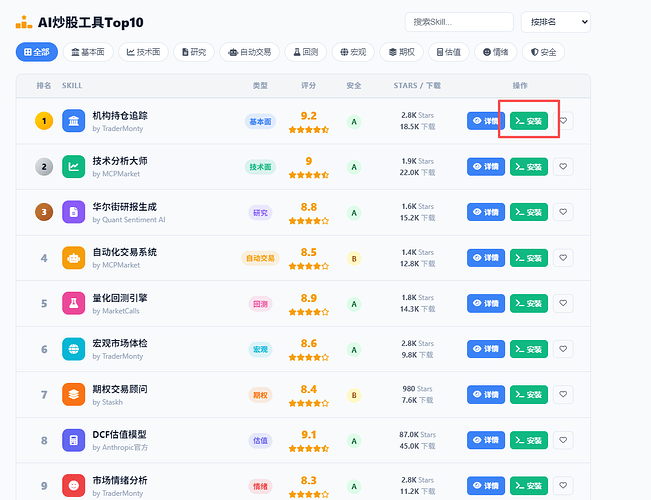This screenshot has height=500, width=651.
Task: View details of 技术分析大师
Action: (x=486, y=167)
